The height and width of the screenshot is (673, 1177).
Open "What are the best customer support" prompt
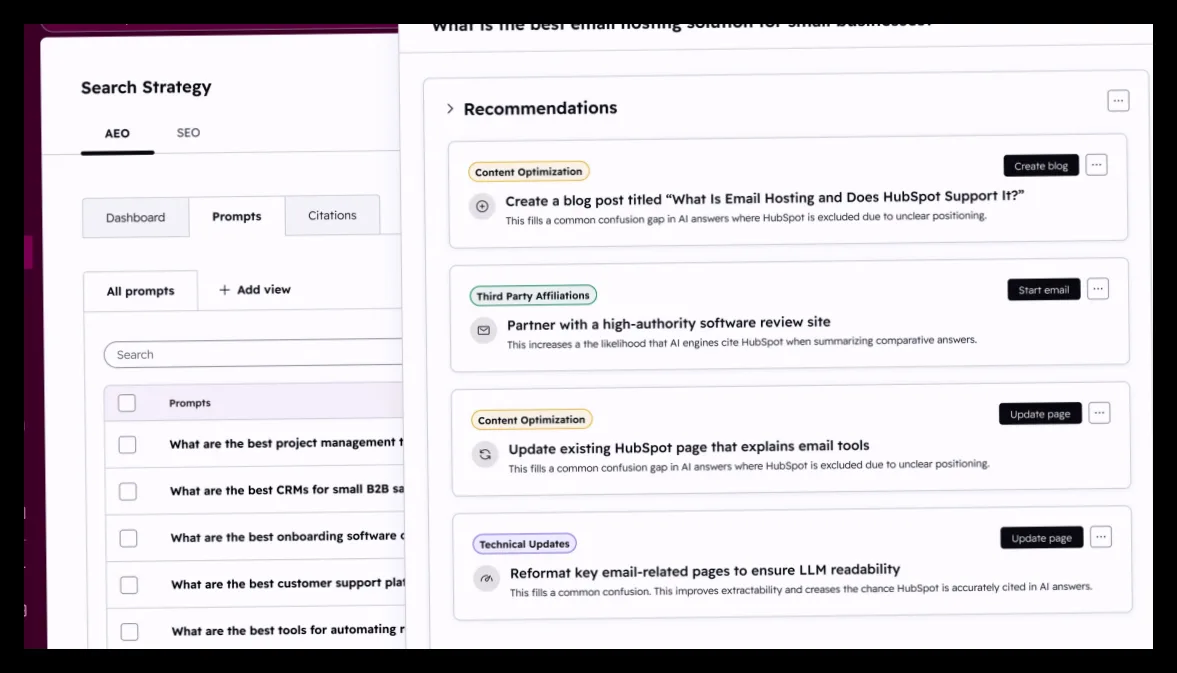click(x=288, y=584)
